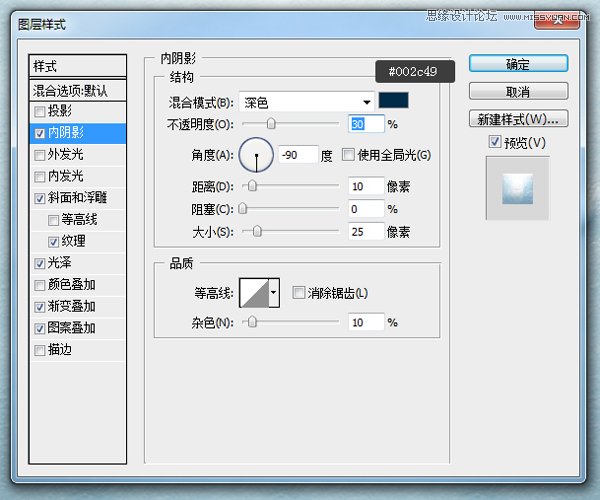This screenshot has width=600, height=500.
Task: Click the style preview thumbnail
Action: click(x=517, y=188)
